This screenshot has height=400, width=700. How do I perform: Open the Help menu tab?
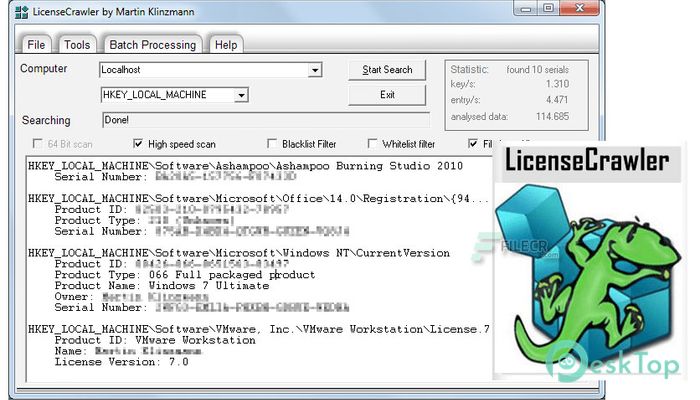tap(226, 45)
